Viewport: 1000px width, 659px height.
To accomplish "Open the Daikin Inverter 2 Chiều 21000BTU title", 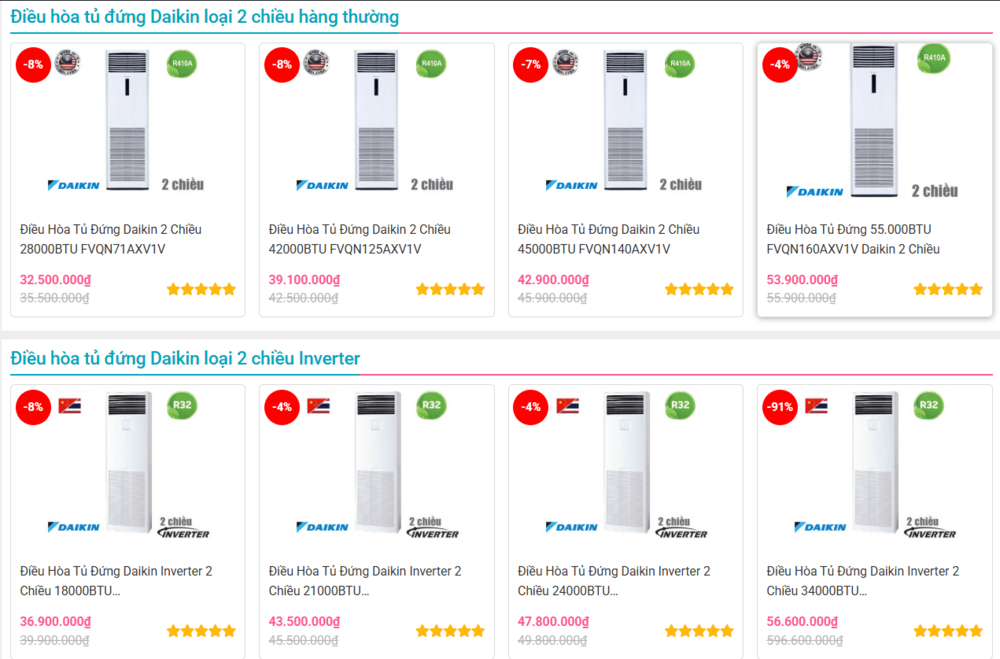I will click(365, 581).
